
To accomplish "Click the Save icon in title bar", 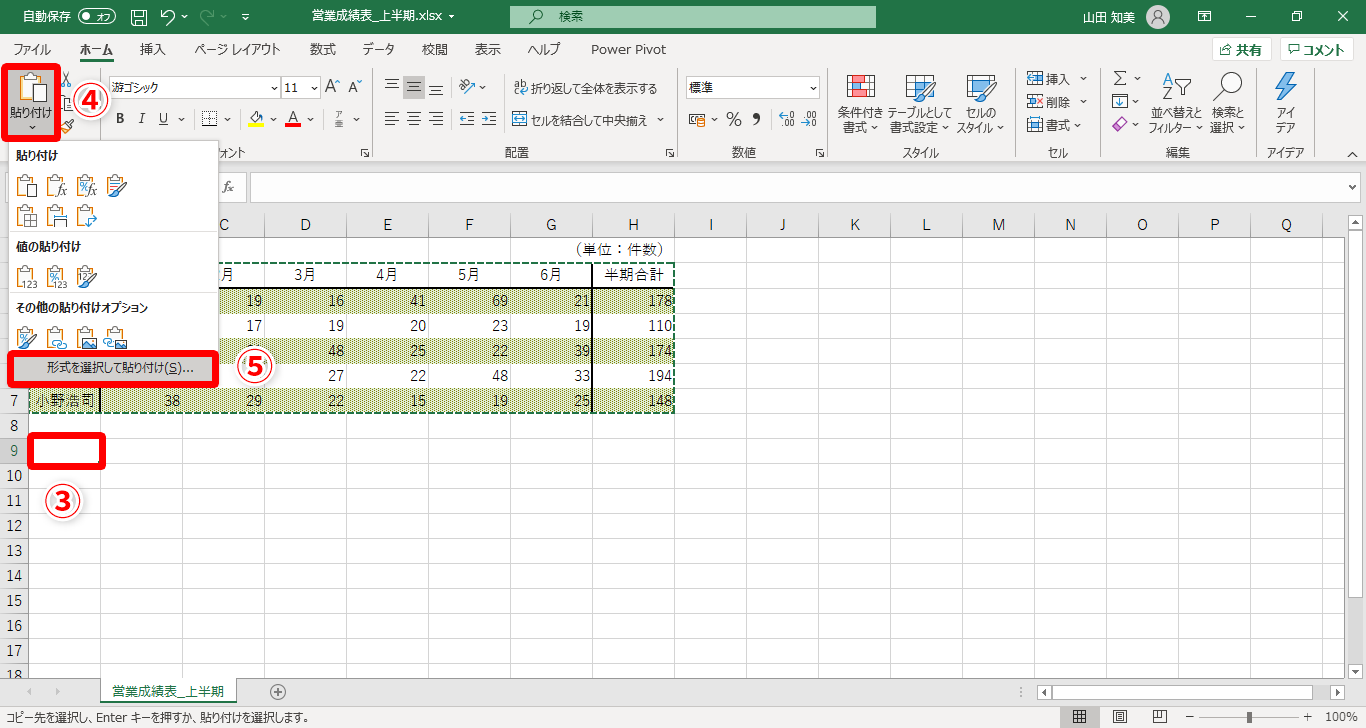I will (x=139, y=17).
